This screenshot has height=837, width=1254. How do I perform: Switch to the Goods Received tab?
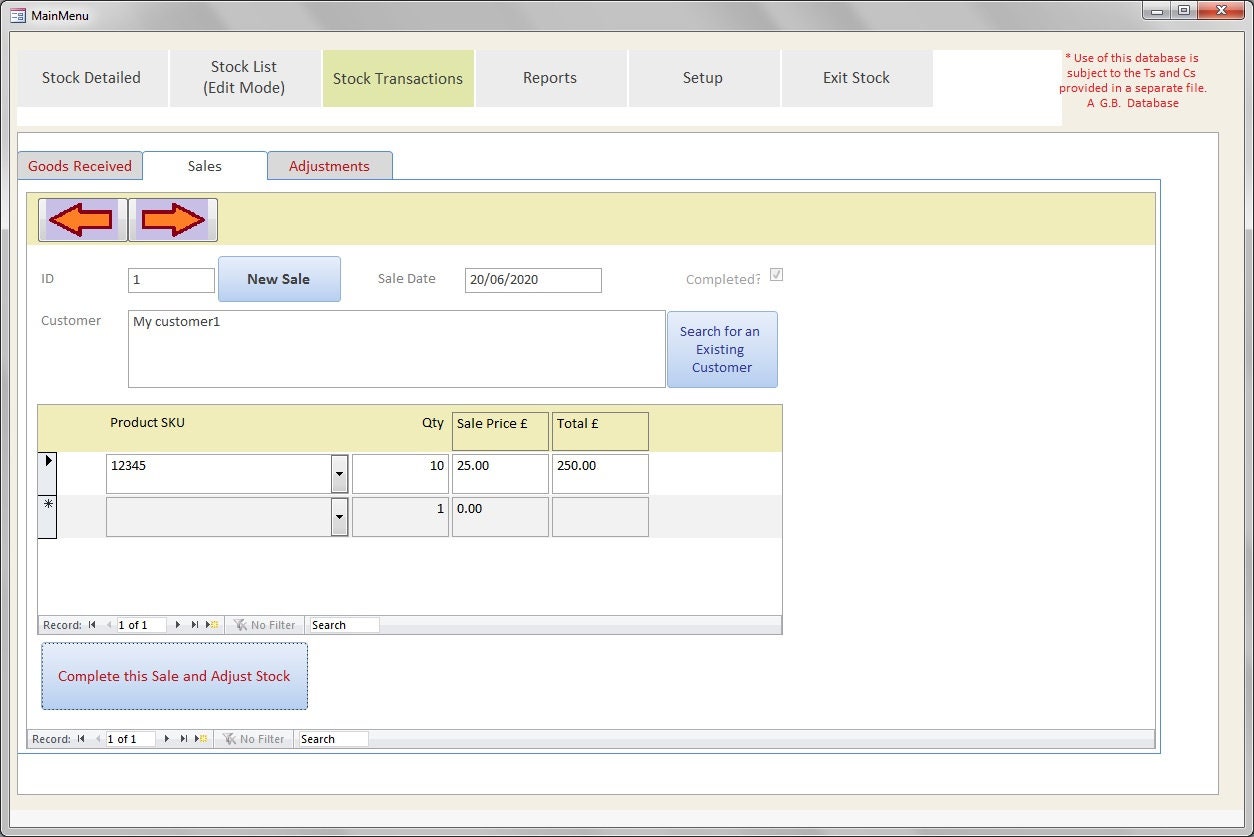pos(79,166)
